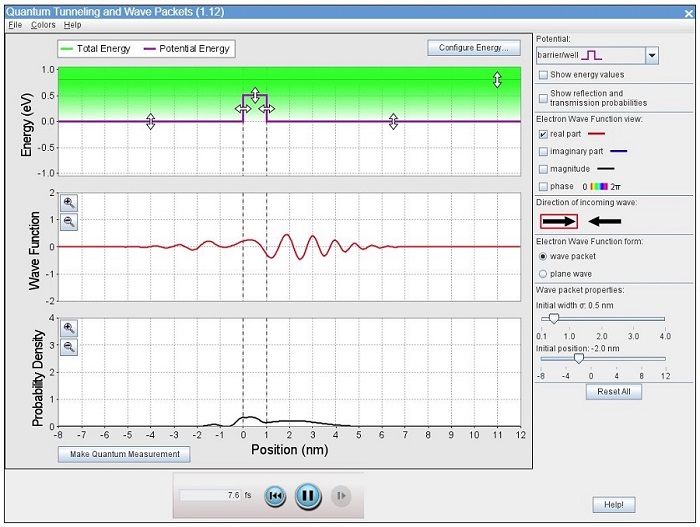
Task: Restart the simulation with the rewind button
Action: click(275, 496)
